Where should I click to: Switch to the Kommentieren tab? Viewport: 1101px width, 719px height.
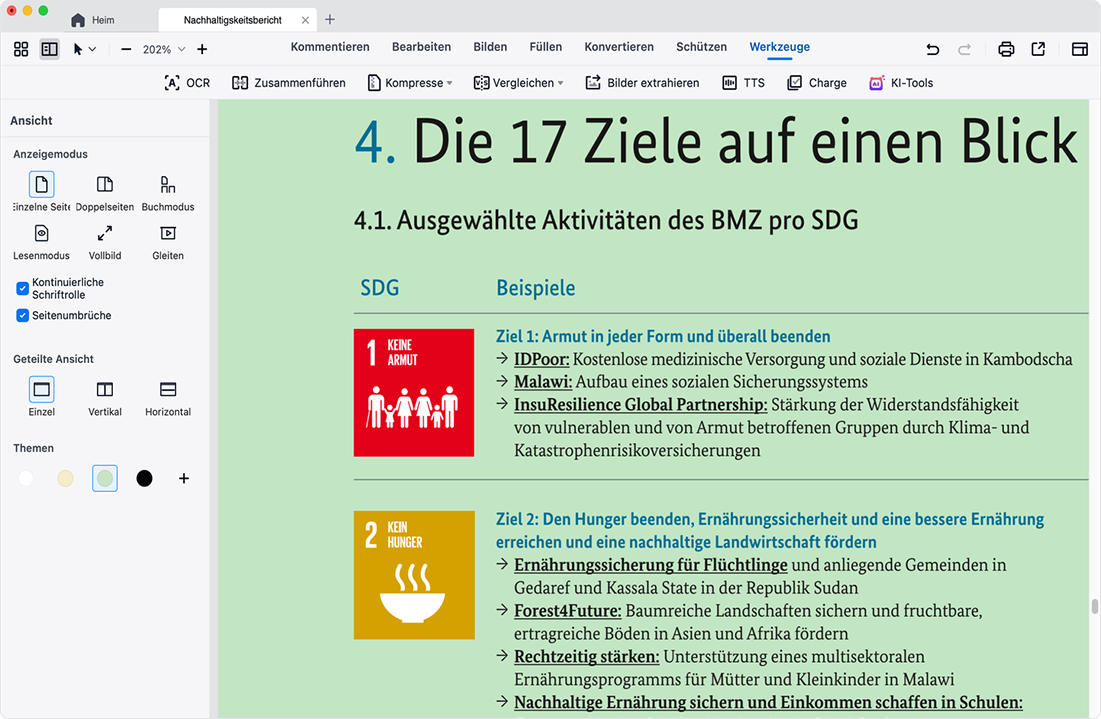pyautogui.click(x=330, y=47)
